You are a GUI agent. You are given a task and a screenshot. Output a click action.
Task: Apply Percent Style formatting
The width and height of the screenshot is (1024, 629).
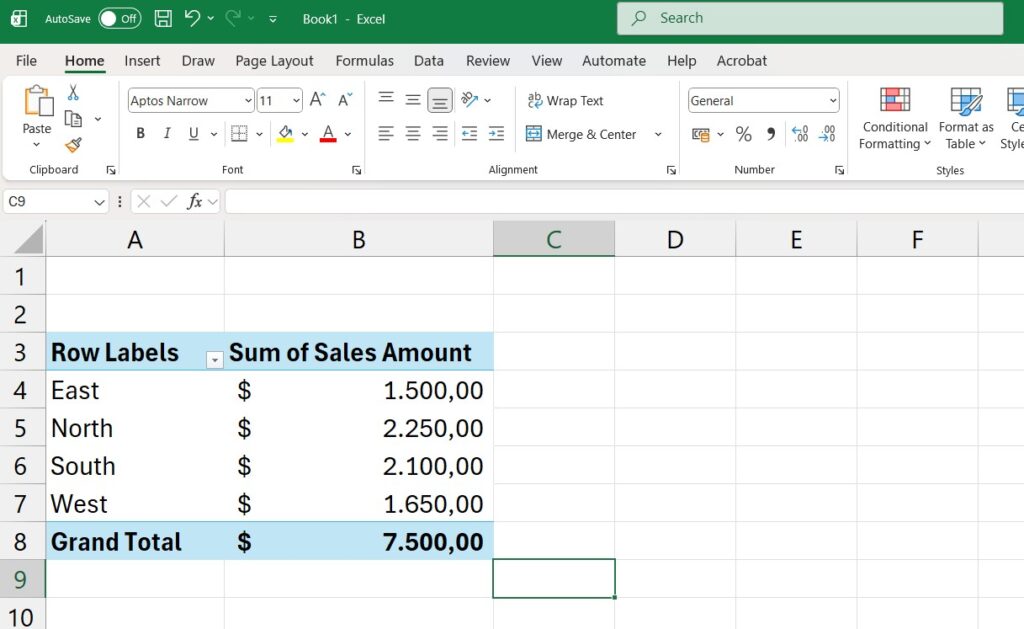click(744, 133)
